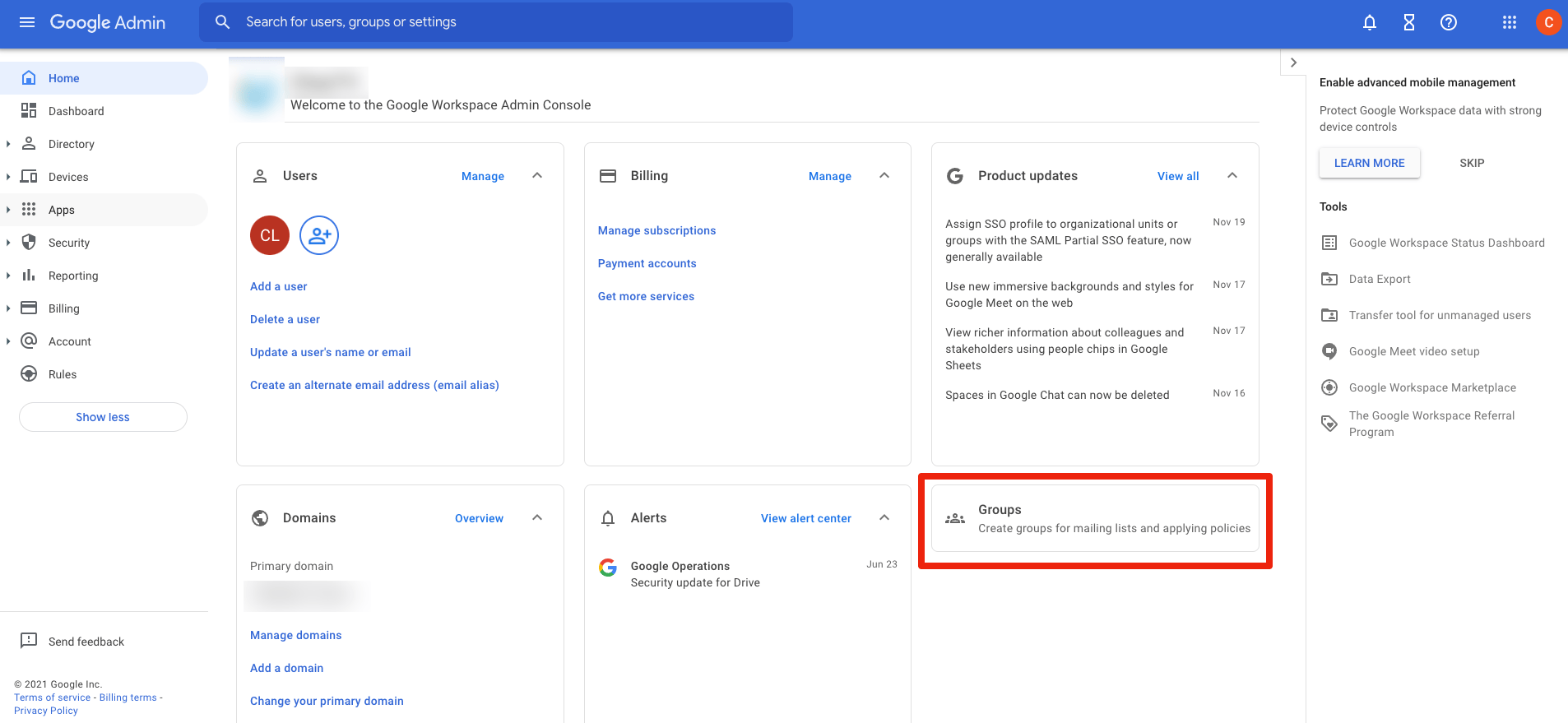Collapse the Billing card chevron
Image resolution: width=1568 pixels, height=723 pixels.
click(x=884, y=175)
